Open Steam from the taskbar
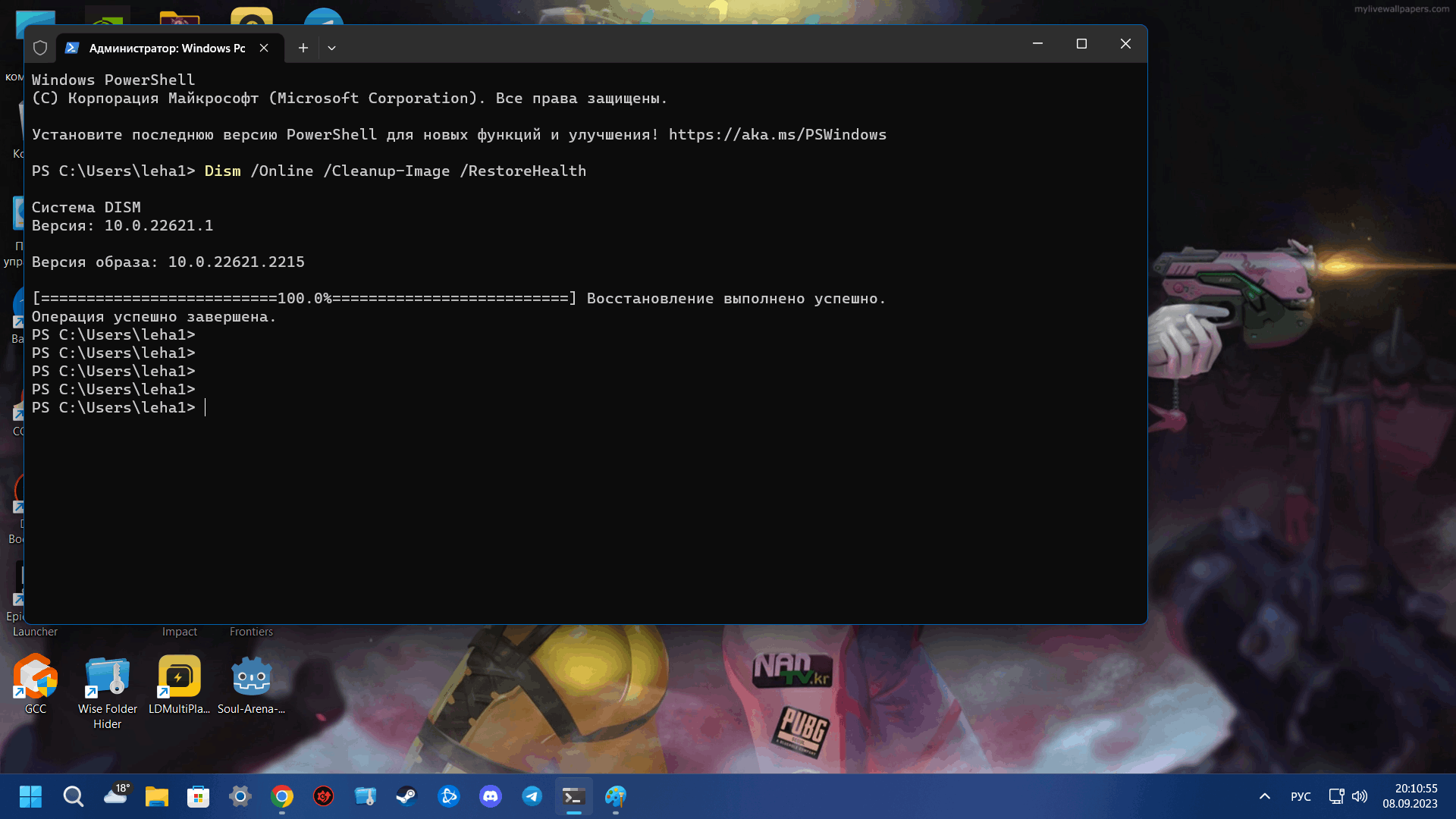The width and height of the screenshot is (1456, 819). point(407,796)
